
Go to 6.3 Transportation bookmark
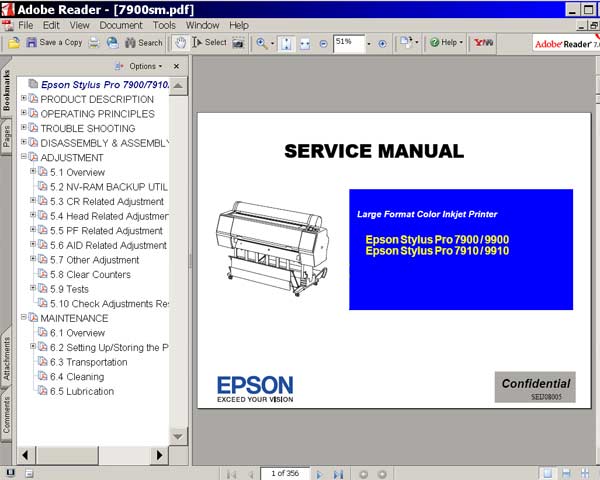pos(89,362)
